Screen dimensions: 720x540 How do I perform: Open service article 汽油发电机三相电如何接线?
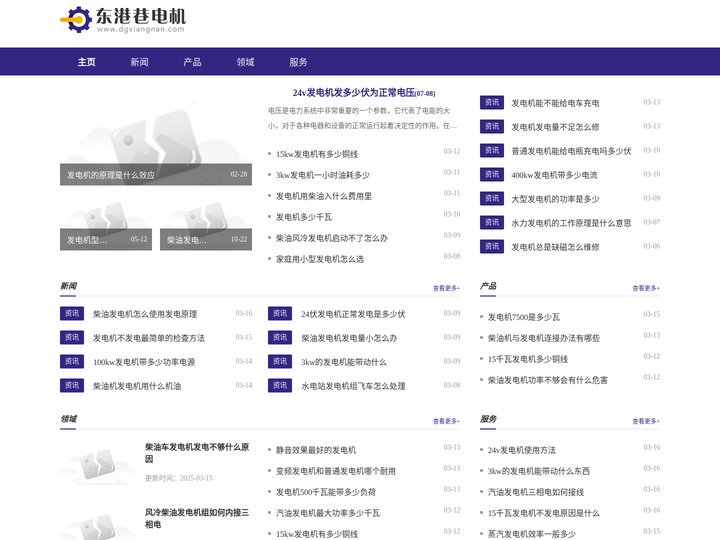point(535,492)
